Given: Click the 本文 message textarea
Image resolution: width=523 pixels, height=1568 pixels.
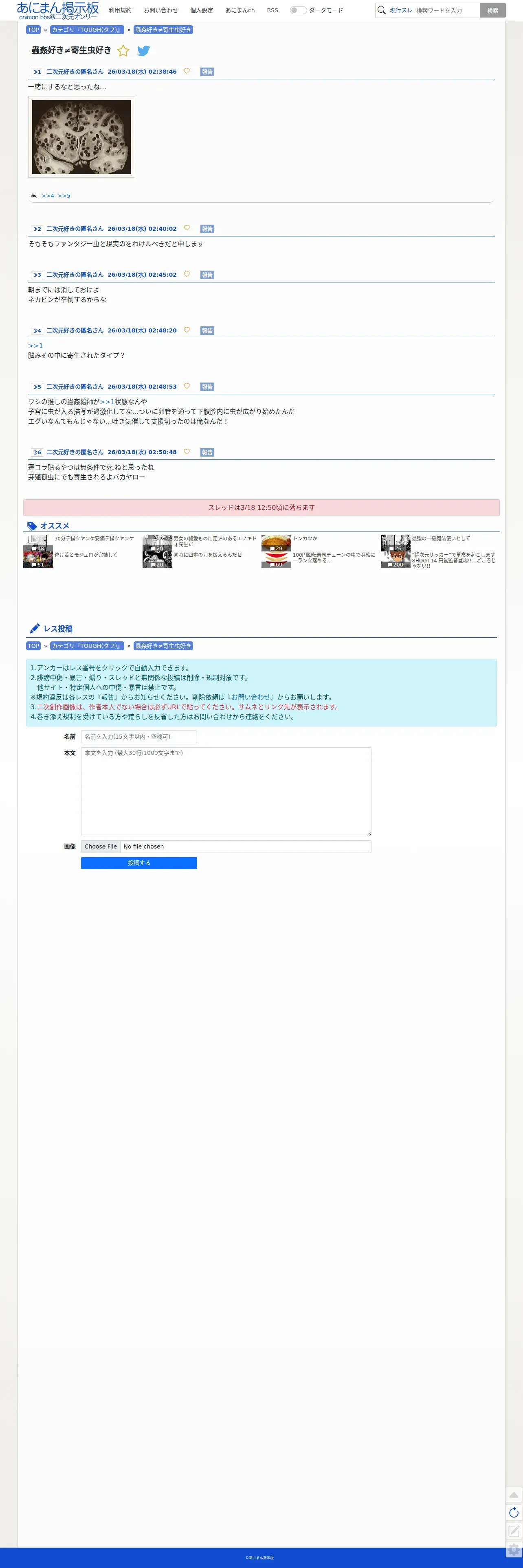Looking at the screenshot, I should click(x=226, y=791).
